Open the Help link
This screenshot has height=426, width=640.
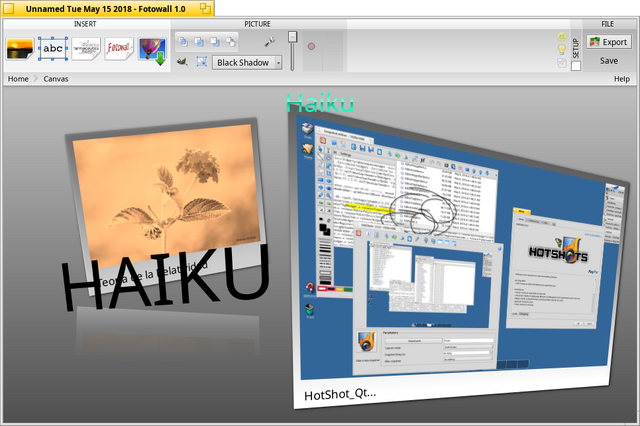point(622,79)
